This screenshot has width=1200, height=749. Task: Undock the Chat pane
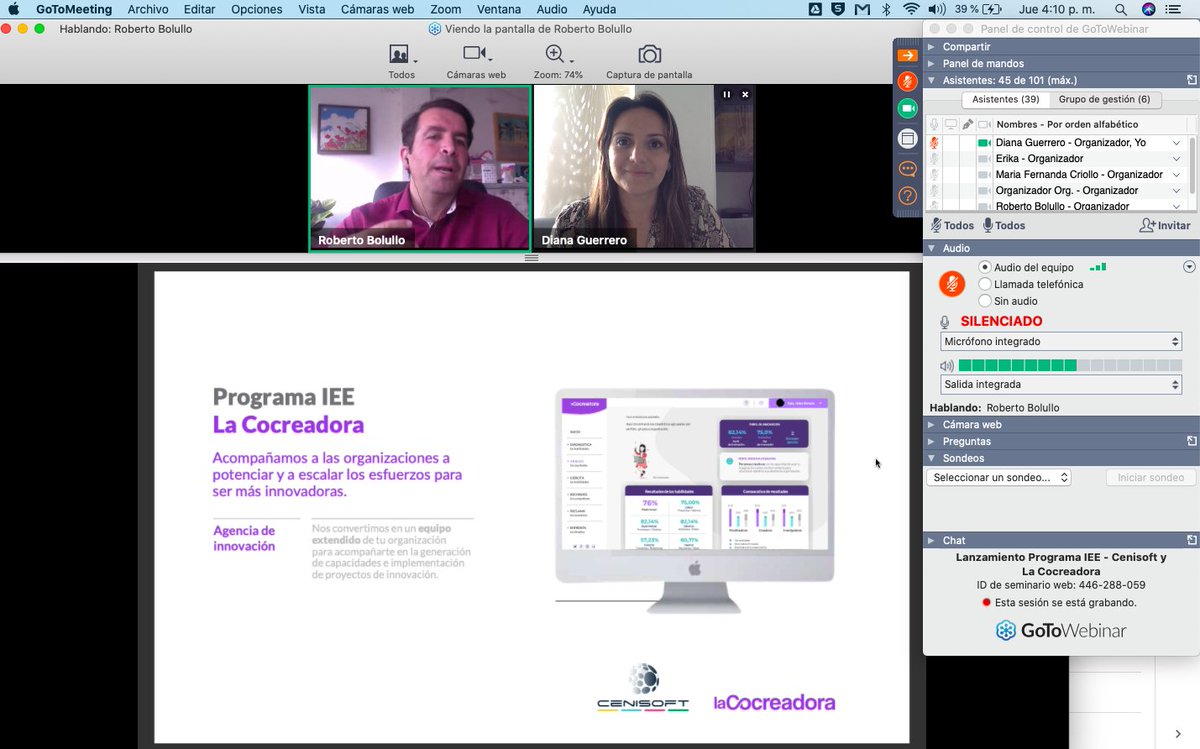[x=1192, y=540]
